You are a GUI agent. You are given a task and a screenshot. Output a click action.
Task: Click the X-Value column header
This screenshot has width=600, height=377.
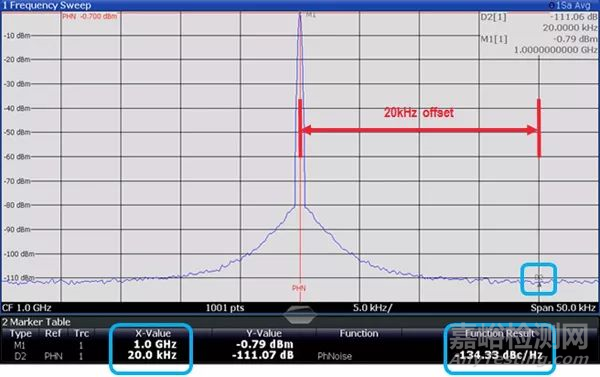(x=153, y=333)
